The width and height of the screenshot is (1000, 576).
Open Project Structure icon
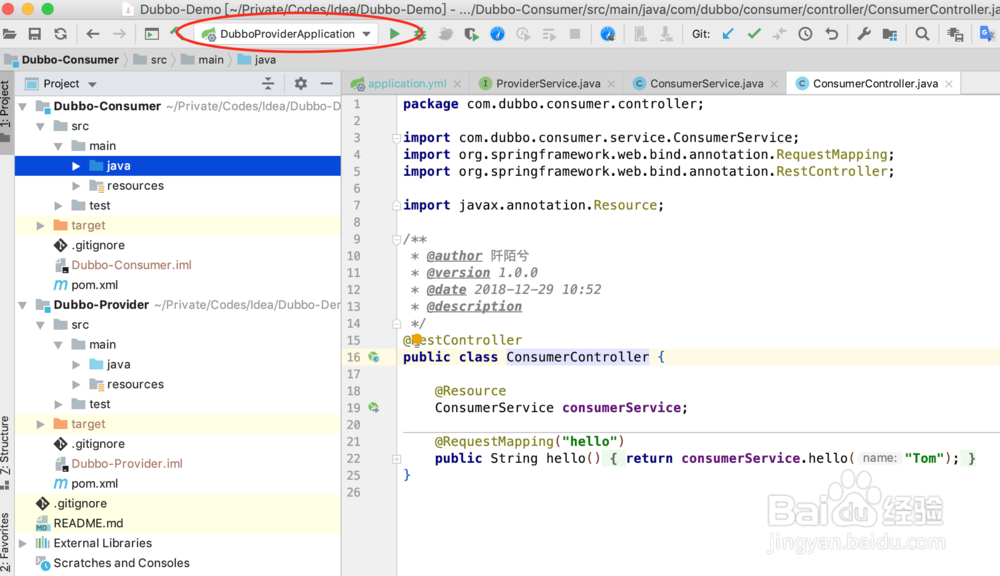[x=890, y=34]
